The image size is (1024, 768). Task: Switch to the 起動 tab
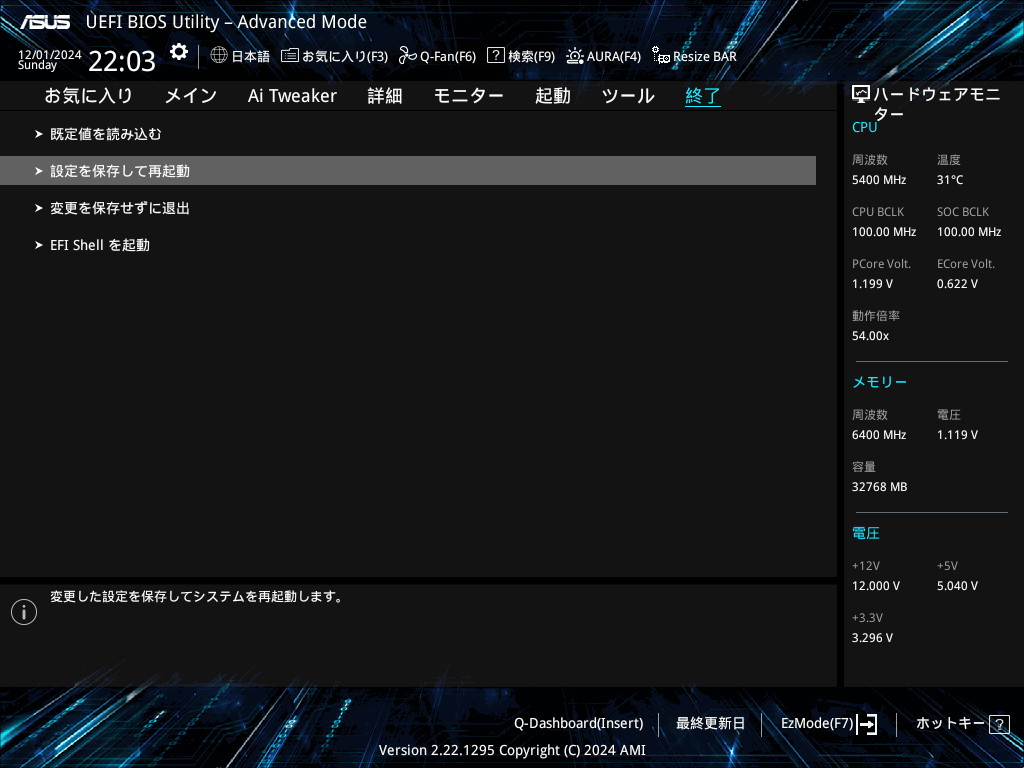552,96
